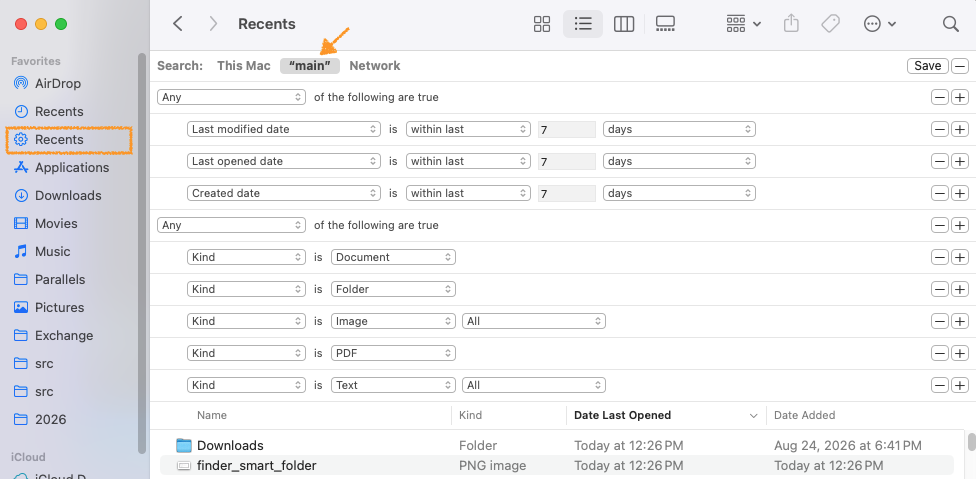This screenshot has width=976, height=479.
Task: Set search scope to "main"
Action: [x=310, y=66]
